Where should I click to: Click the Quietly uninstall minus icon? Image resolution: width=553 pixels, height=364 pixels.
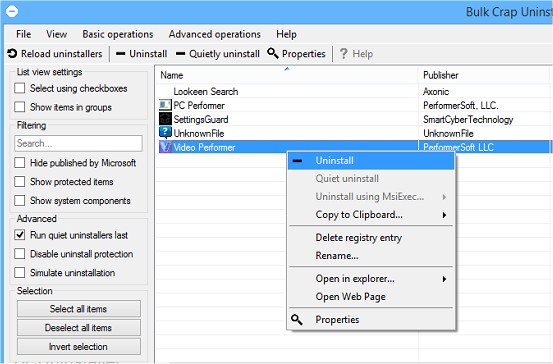(x=180, y=54)
